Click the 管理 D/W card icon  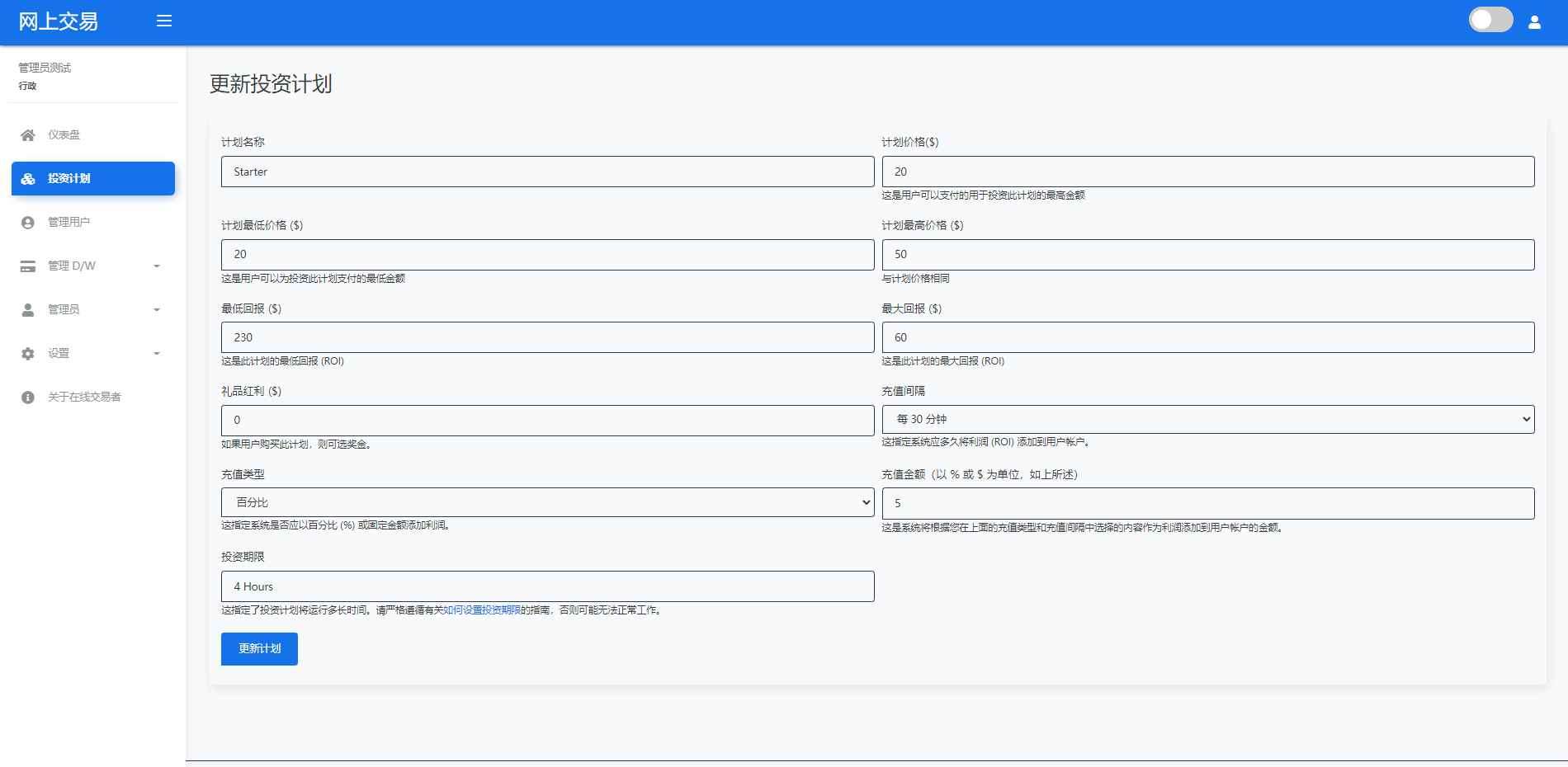click(28, 266)
